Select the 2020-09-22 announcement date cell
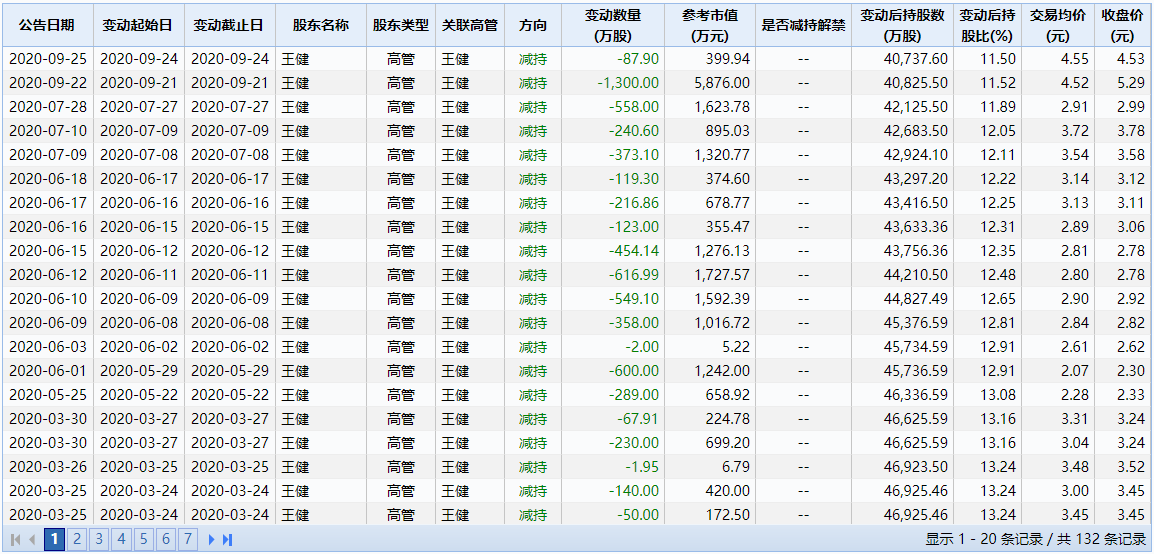This screenshot has height=554, width=1154. click(47, 83)
